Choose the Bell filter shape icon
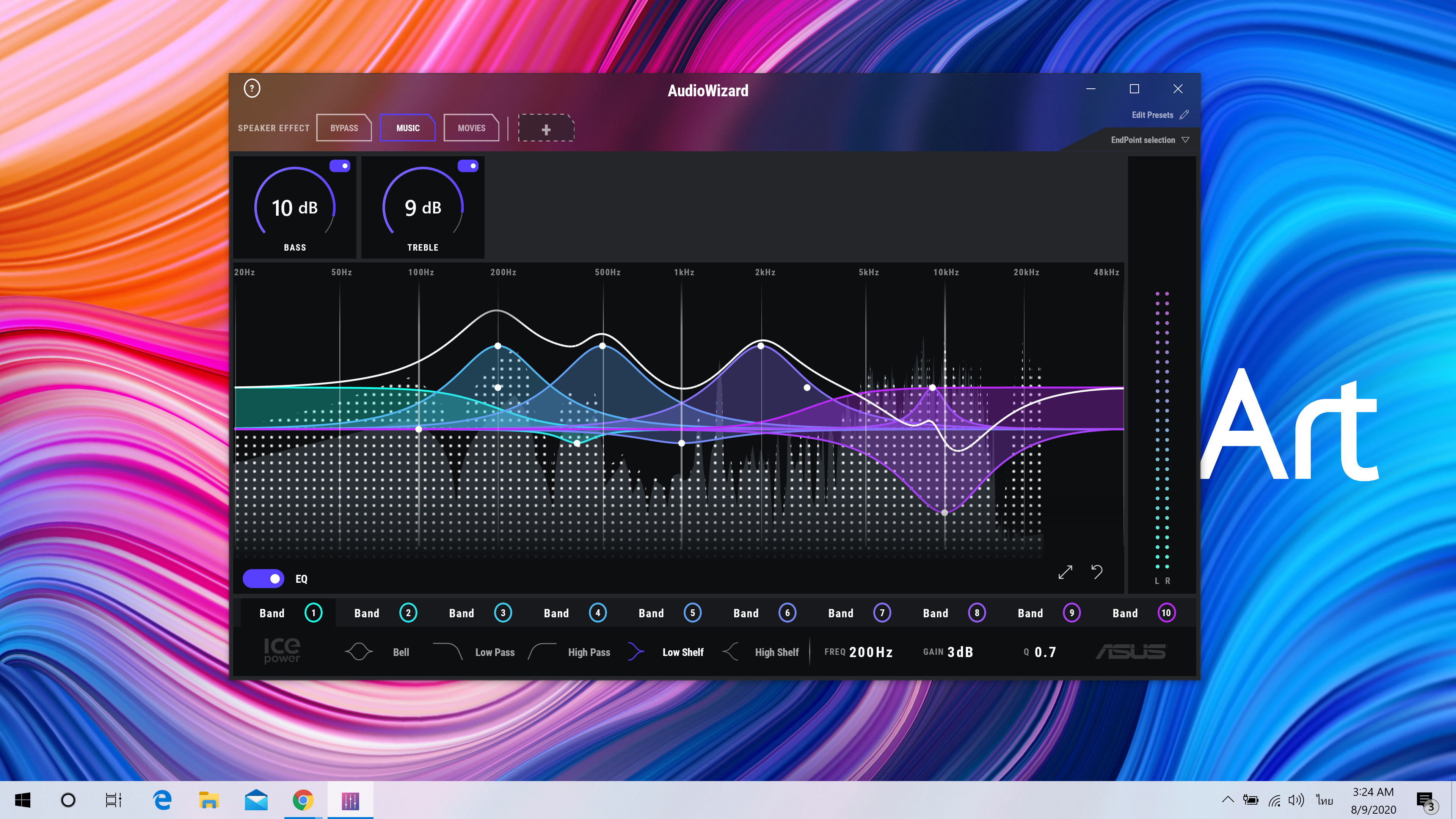The width and height of the screenshot is (1456, 819). point(359,652)
